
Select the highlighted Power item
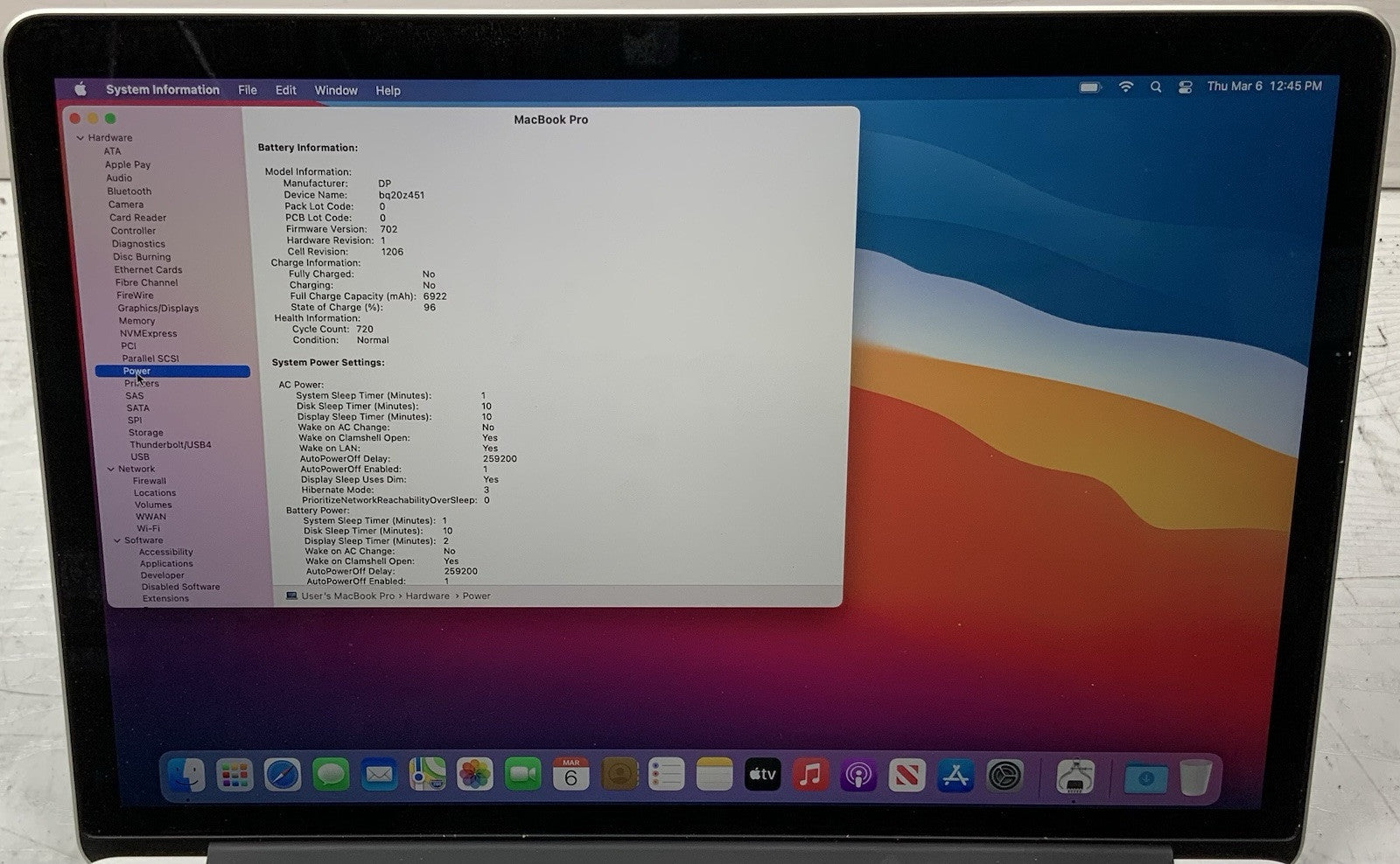pos(172,372)
